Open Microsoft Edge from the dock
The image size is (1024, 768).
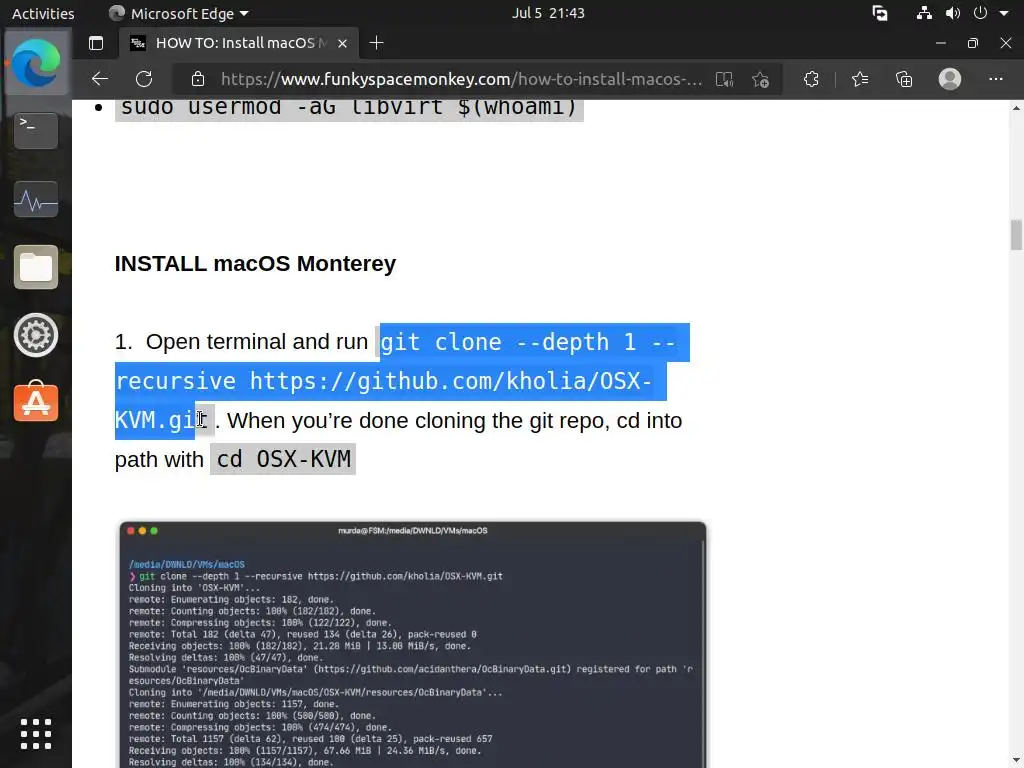tap(36, 63)
